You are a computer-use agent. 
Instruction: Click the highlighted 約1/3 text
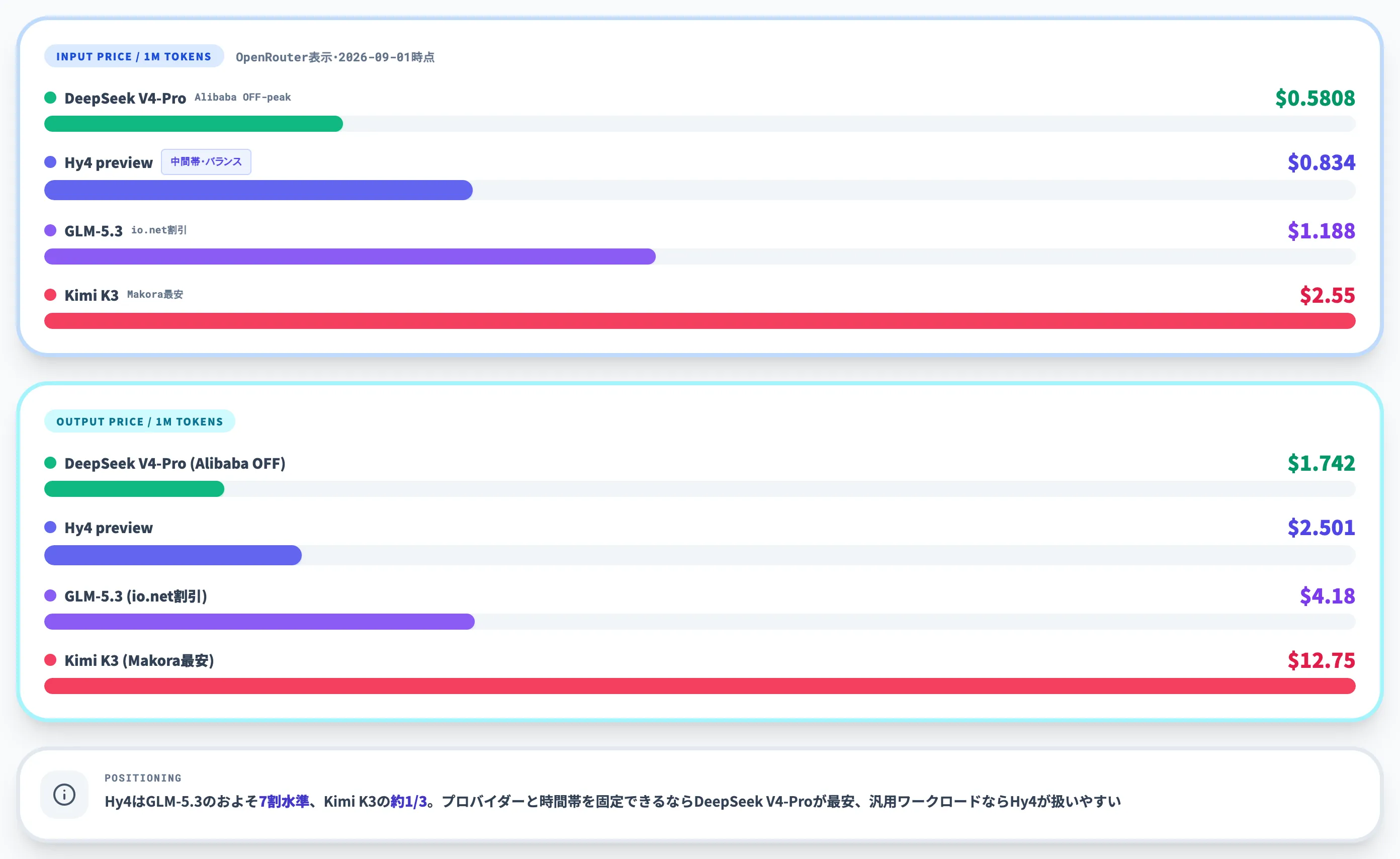[408, 802]
